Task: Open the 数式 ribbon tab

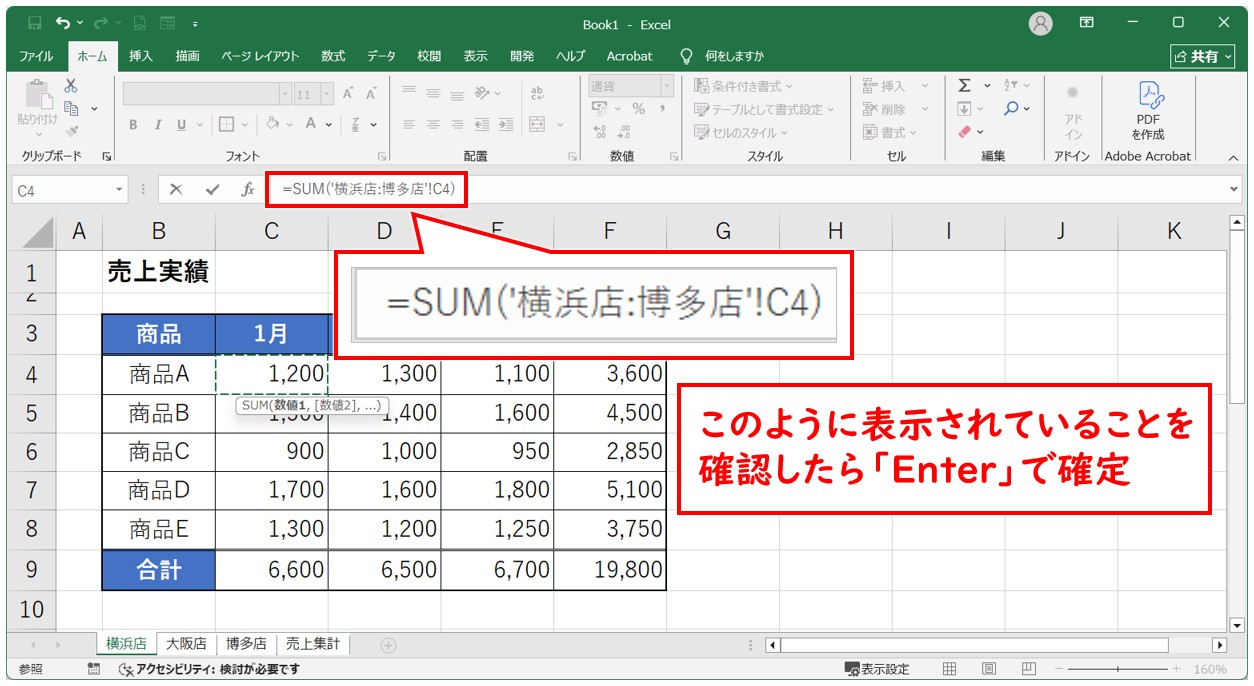Action: pyautogui.click(x=332, y=56)
